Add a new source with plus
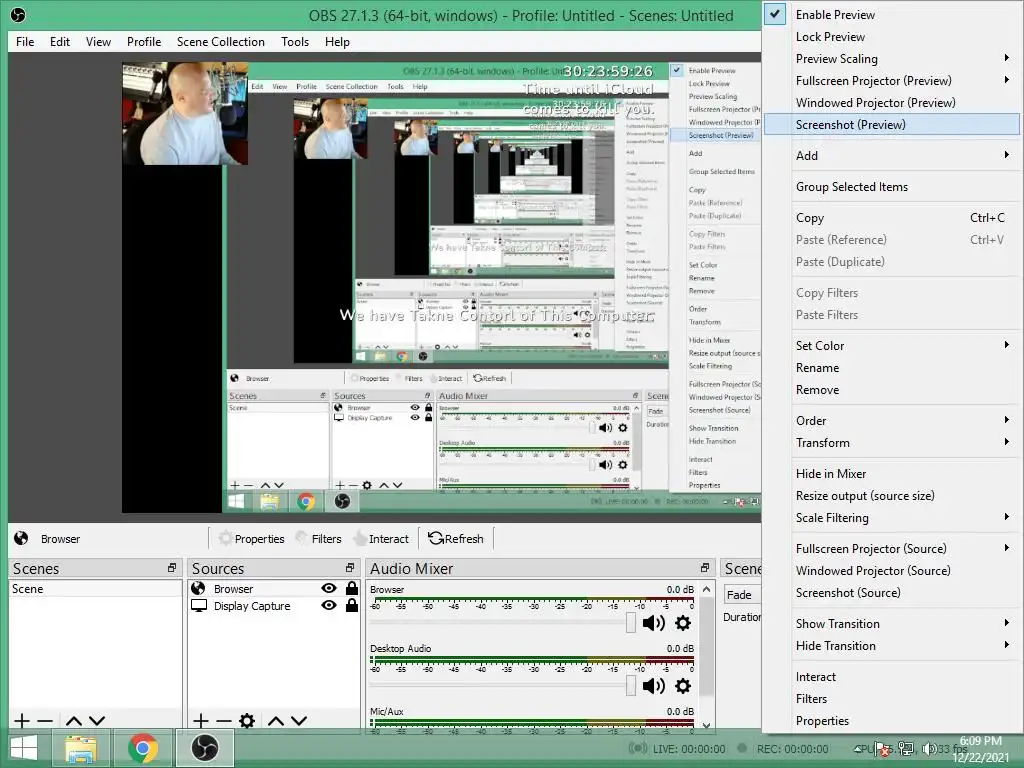The width and height of the screenshot is (1024, 768). (200, 721)
